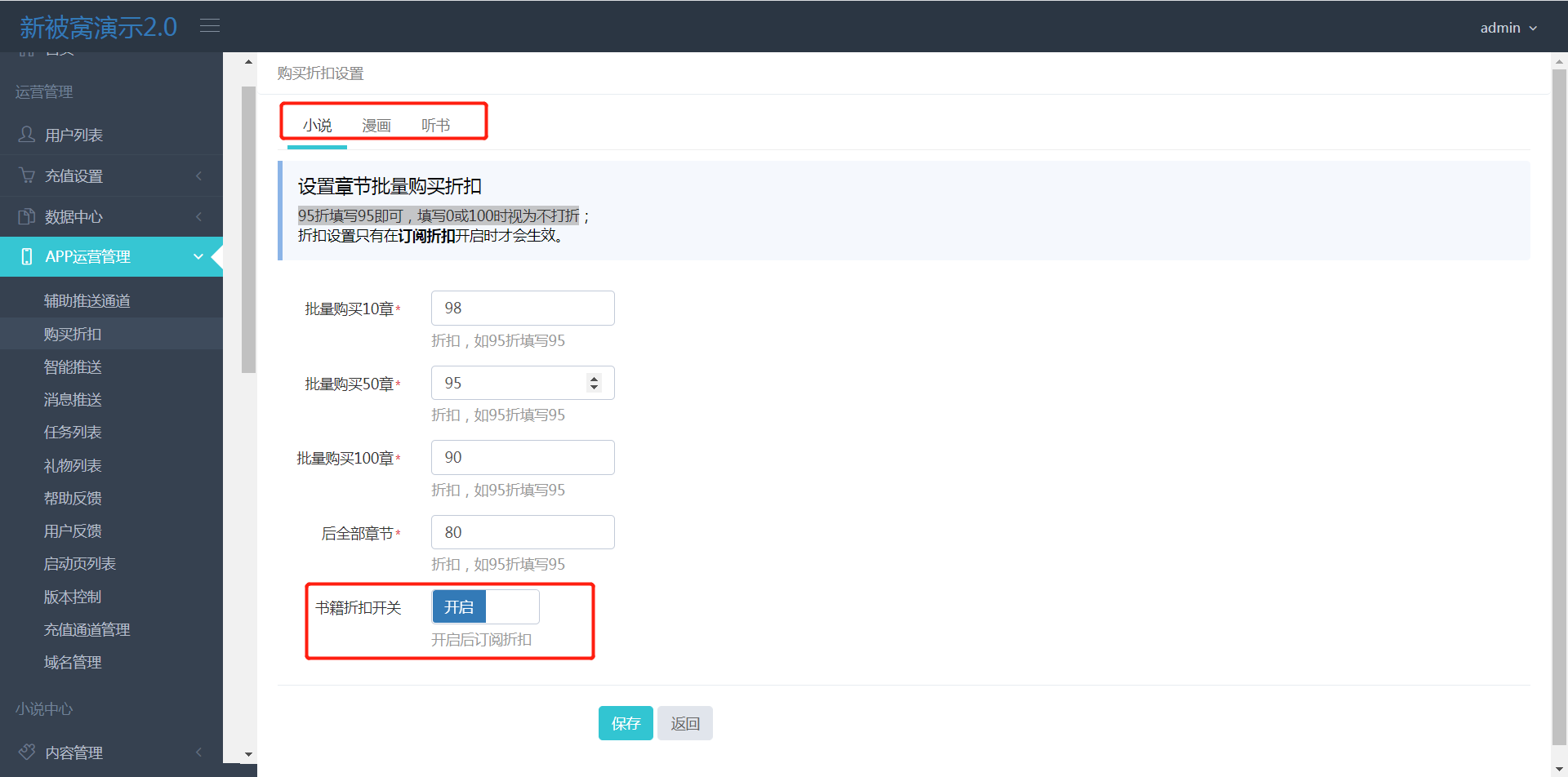This screenshot has width=1568, height=777.
Task: Click the 返回 back button
Action: point(685,723)
